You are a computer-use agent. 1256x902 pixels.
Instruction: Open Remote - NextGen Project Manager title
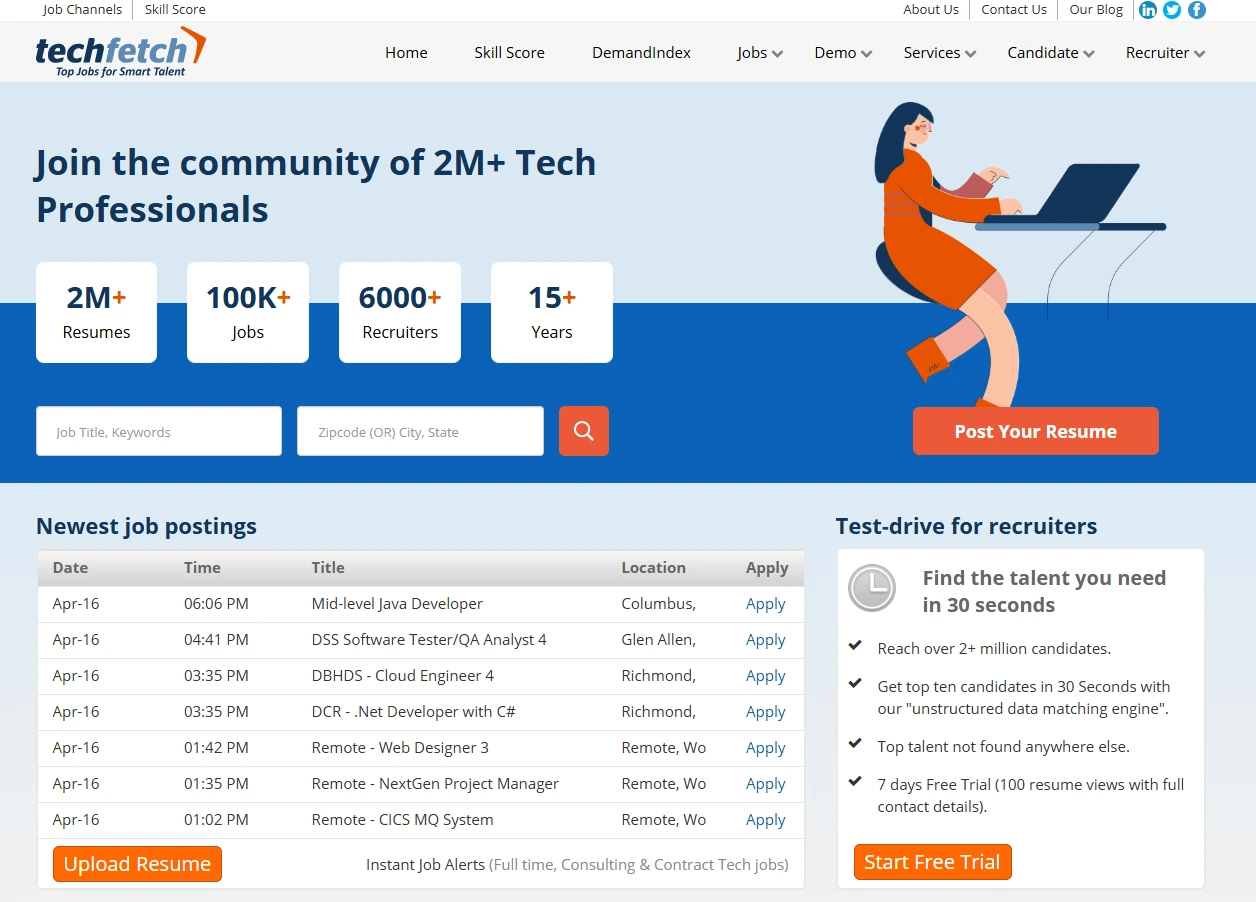(x=435, y=784)
